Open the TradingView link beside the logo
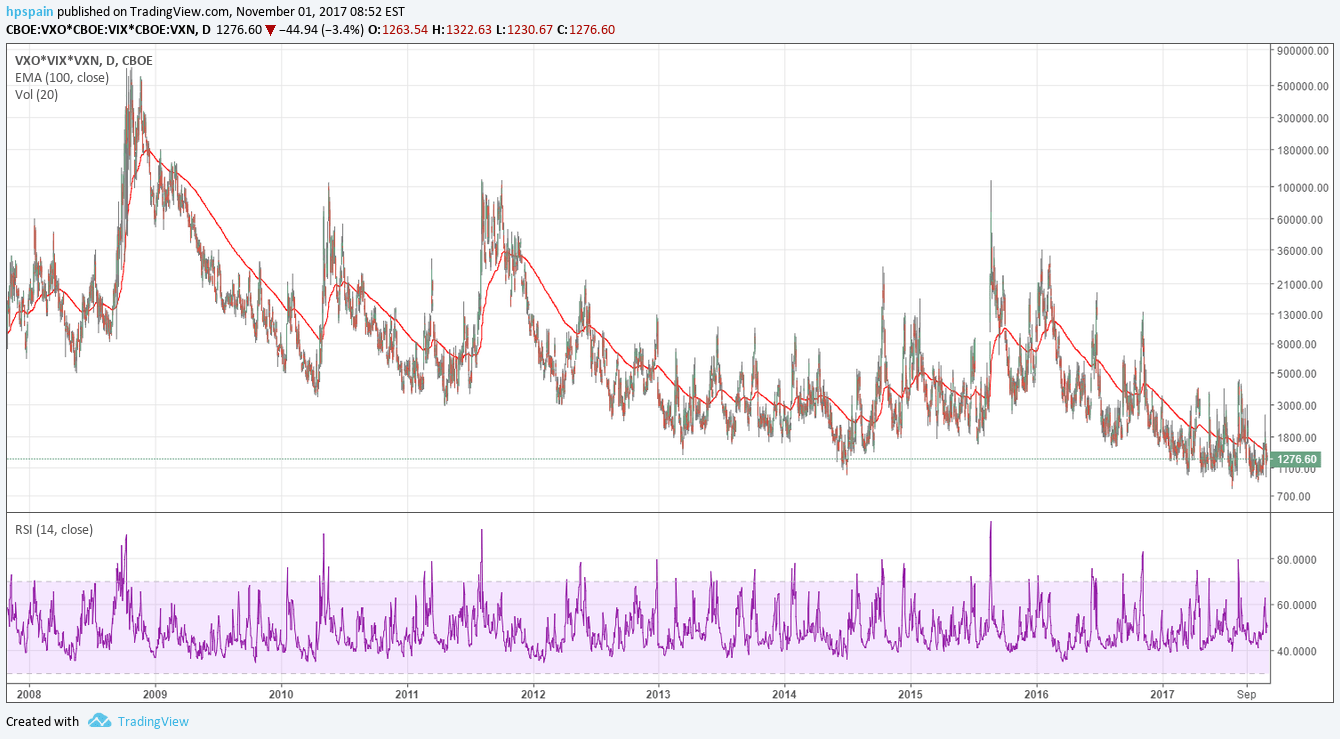Image resolution: width=1340 pixels, height=739 pixels. click(x=153, y=721)
